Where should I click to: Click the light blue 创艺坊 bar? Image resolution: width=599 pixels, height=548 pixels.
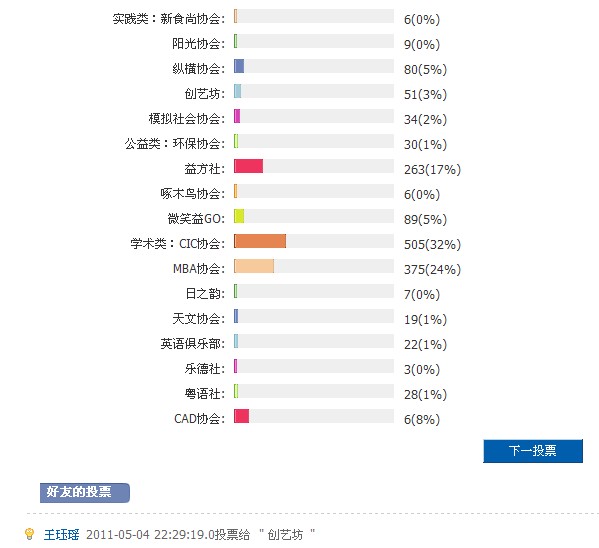tap(238, 91)
